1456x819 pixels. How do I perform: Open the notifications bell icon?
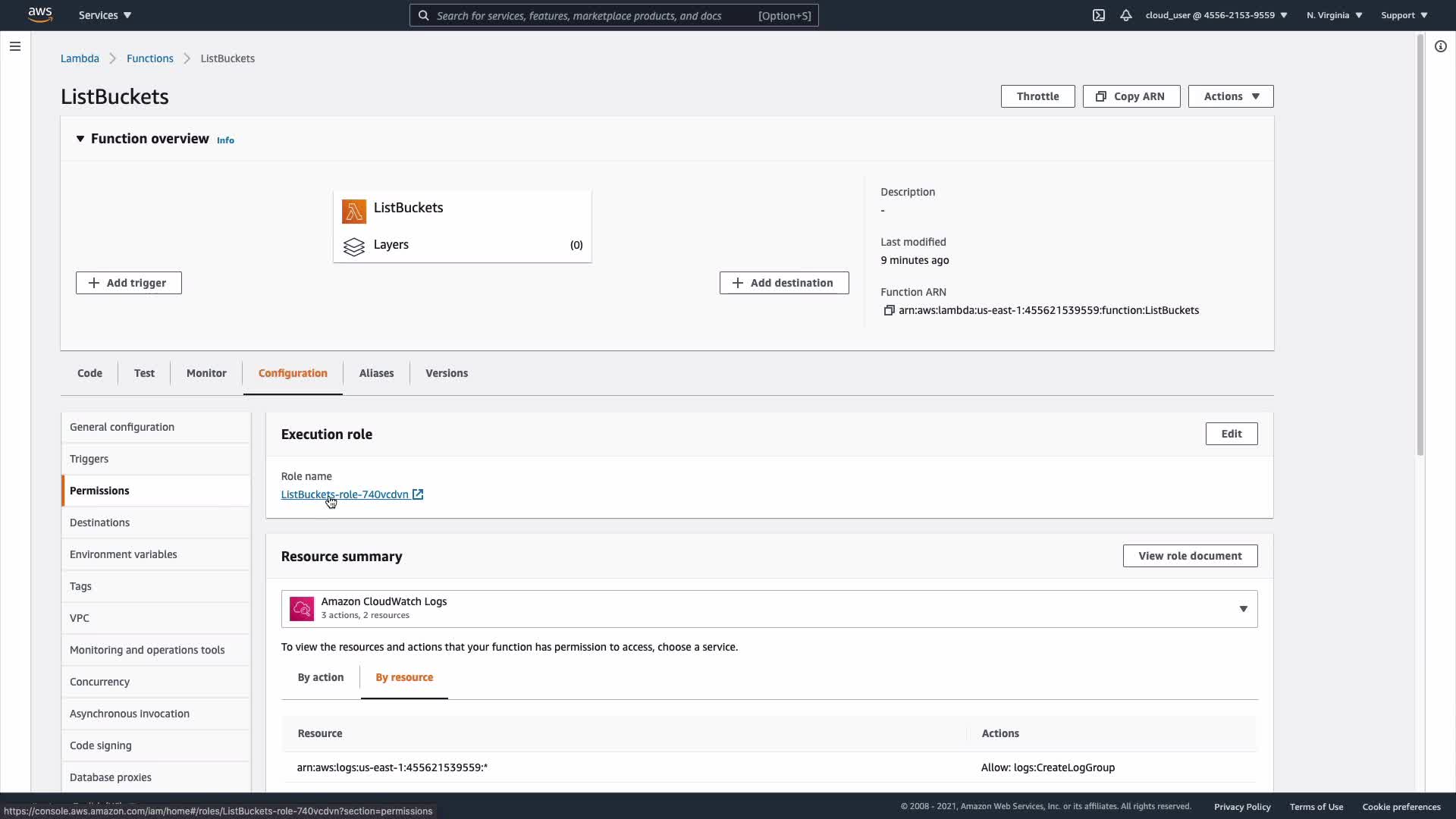tap(1126, 15)
